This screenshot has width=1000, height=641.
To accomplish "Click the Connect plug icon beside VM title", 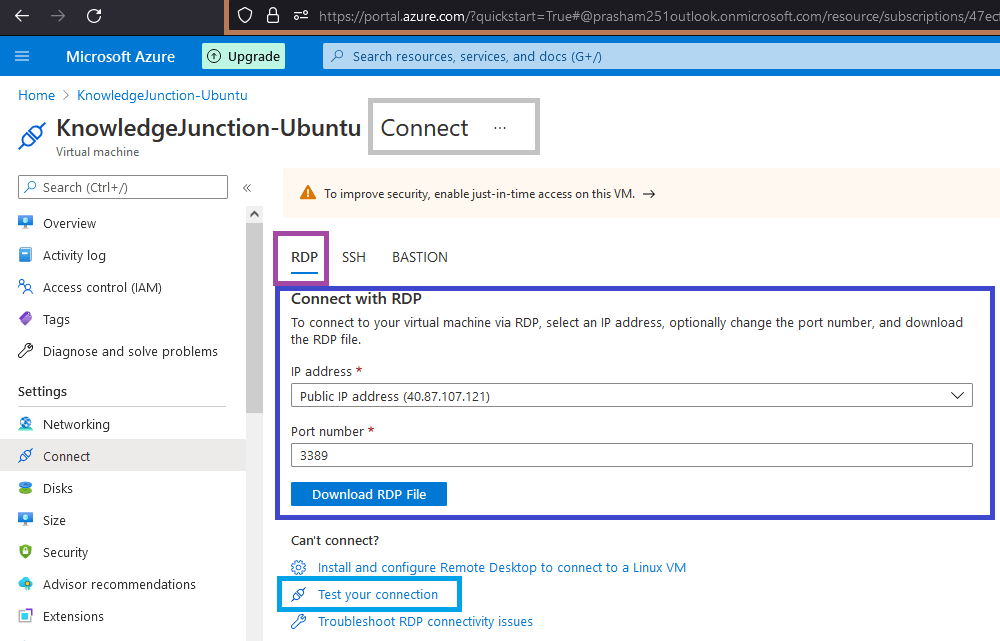I will (32, 135).
